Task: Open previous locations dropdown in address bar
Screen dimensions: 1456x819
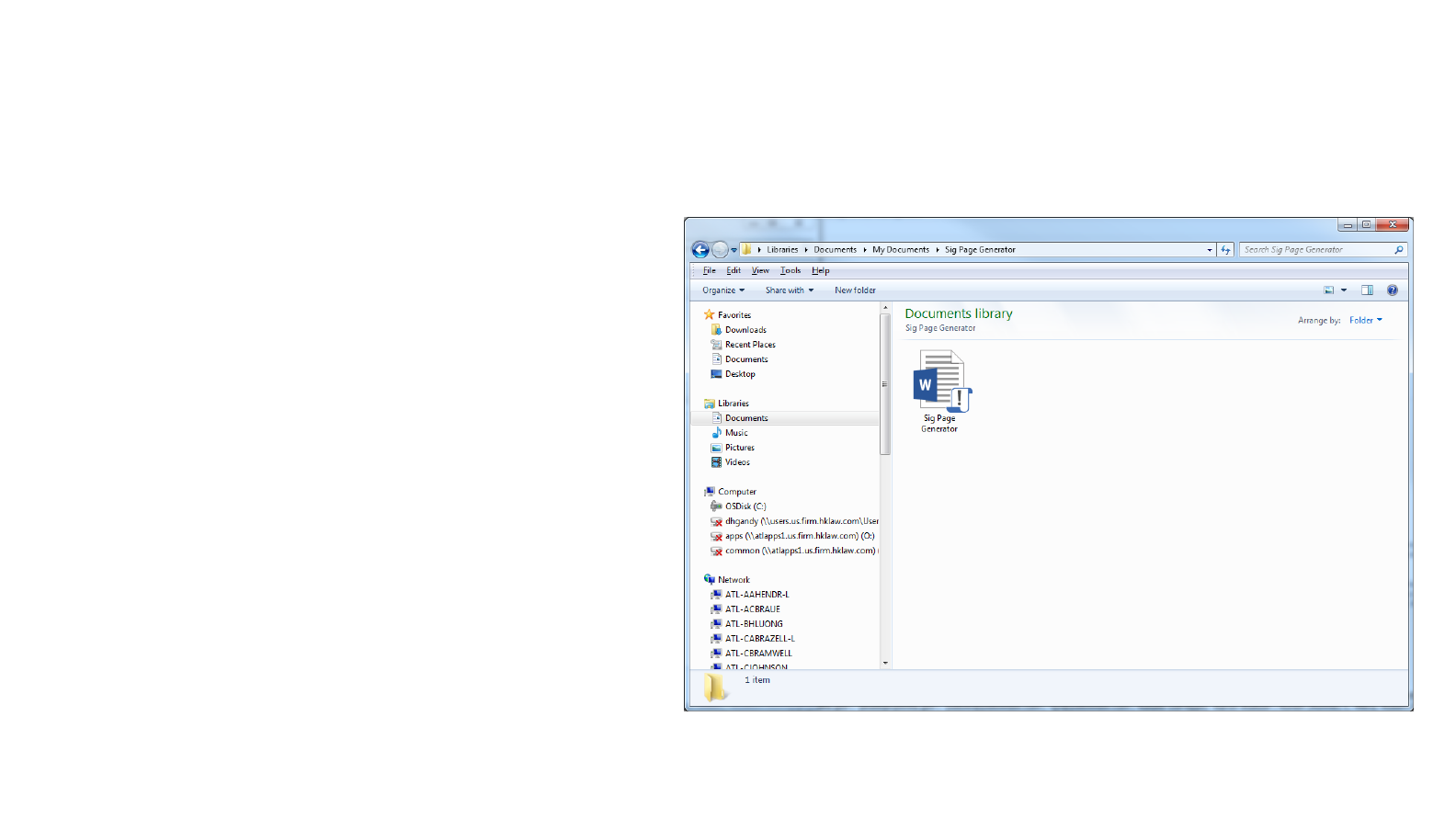Action: pyautogui.click(x=1210, y=250)
